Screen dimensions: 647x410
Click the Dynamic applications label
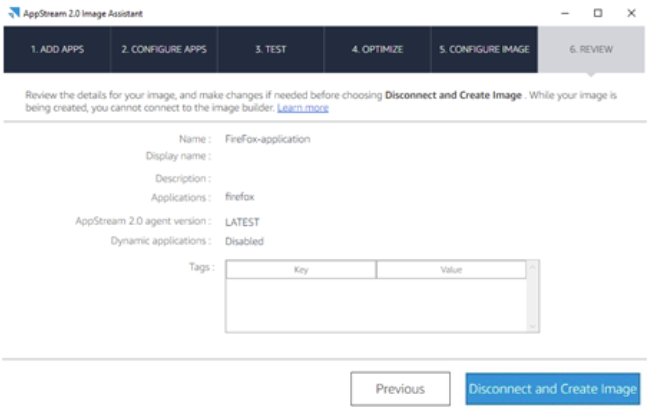[161, 241]
